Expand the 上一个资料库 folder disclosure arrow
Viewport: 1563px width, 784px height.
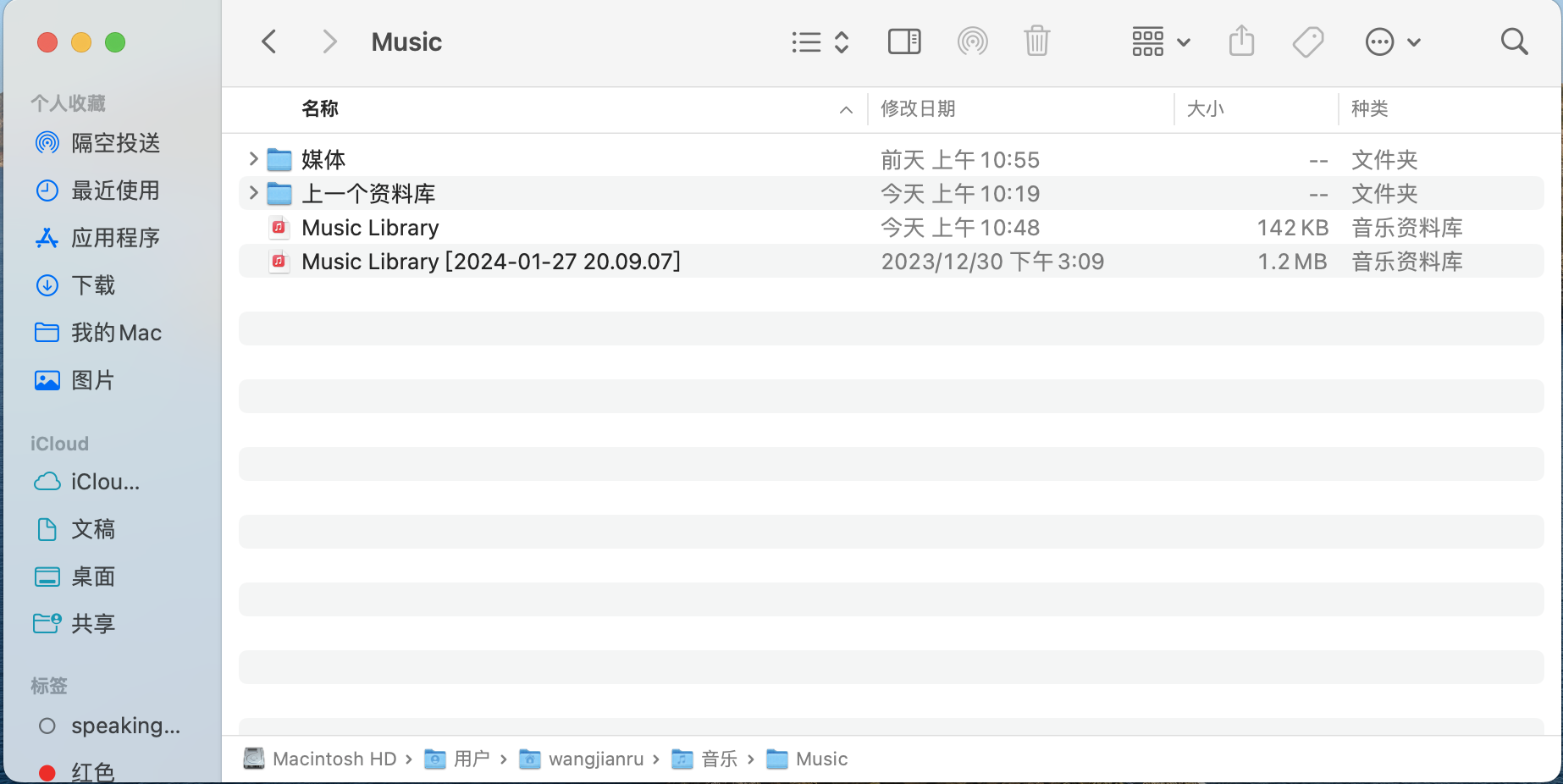252,192
